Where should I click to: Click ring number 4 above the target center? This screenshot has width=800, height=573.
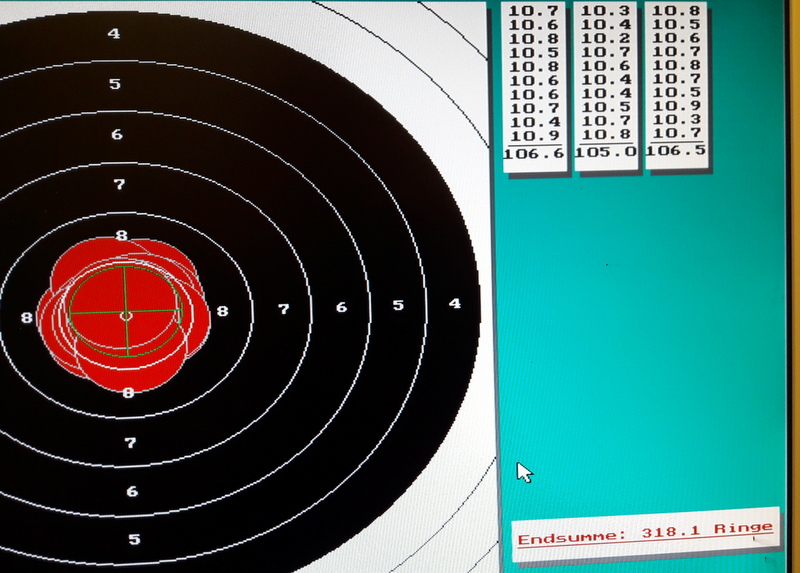pos(114,34)
